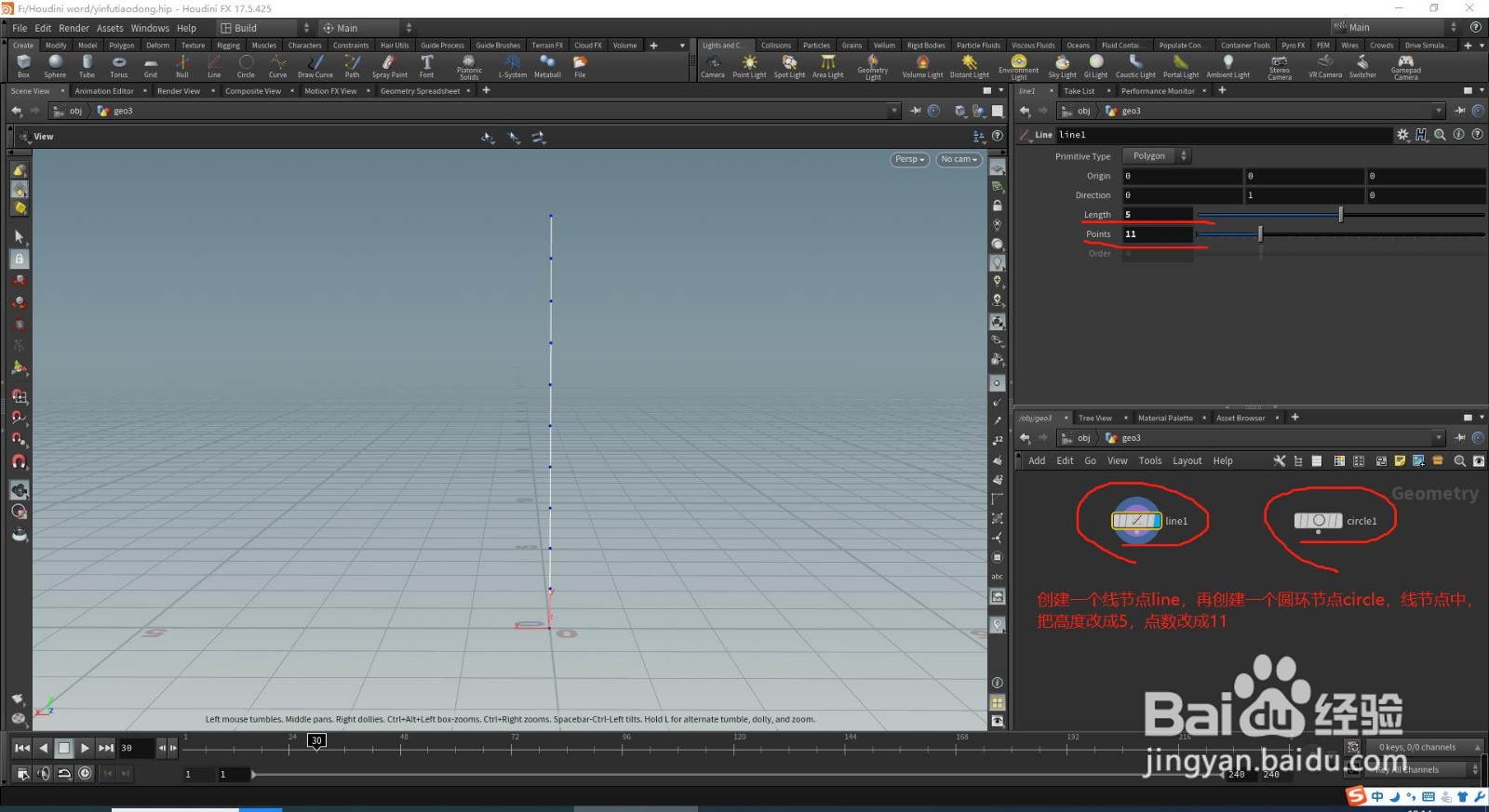Open the network editor Add menu

tap(1037, 460)
